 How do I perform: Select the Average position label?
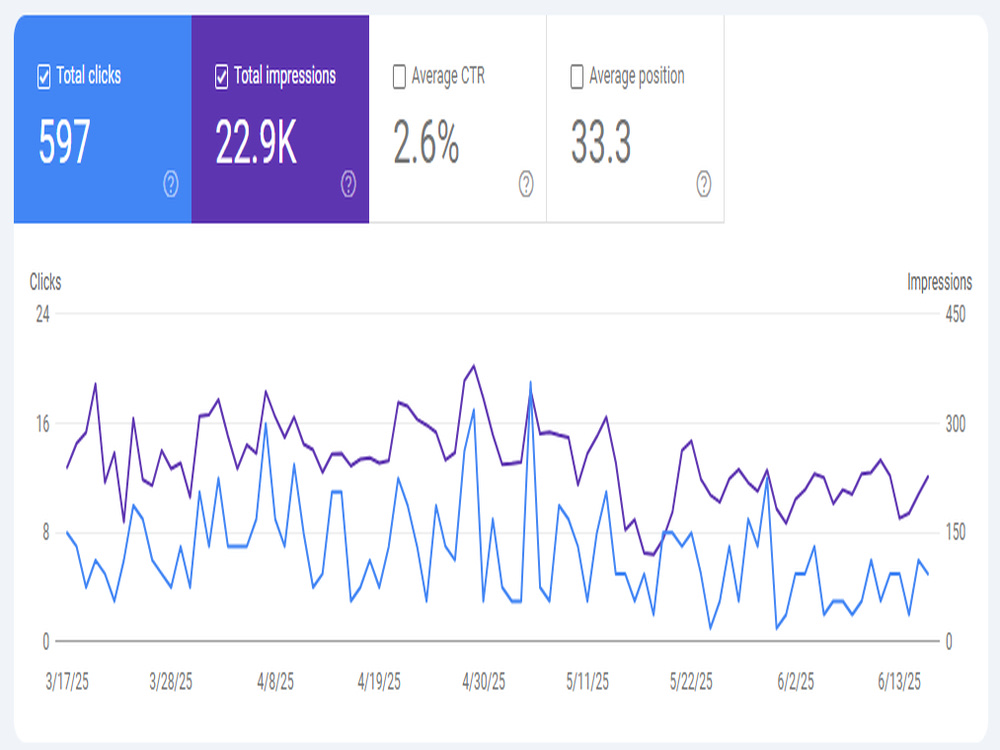[x=636, y=77]
